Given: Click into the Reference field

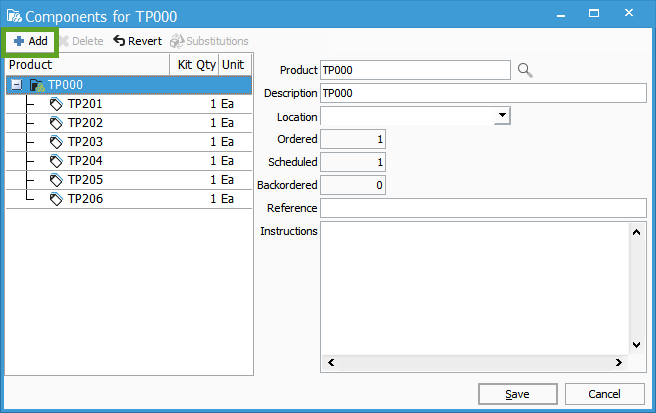Looking at the screenshot, I should 483,208.
